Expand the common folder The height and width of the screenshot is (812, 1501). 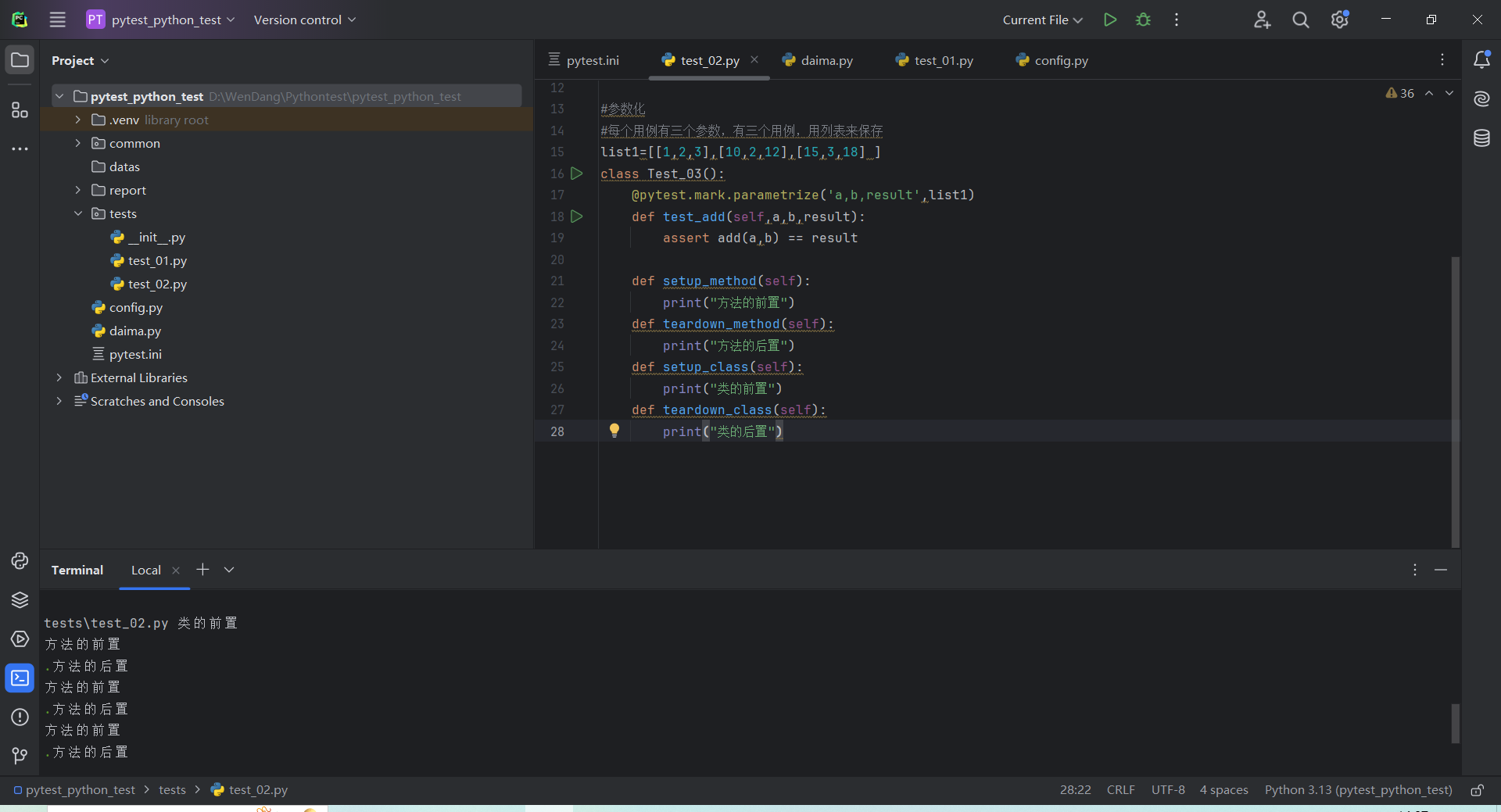[77, 143]
